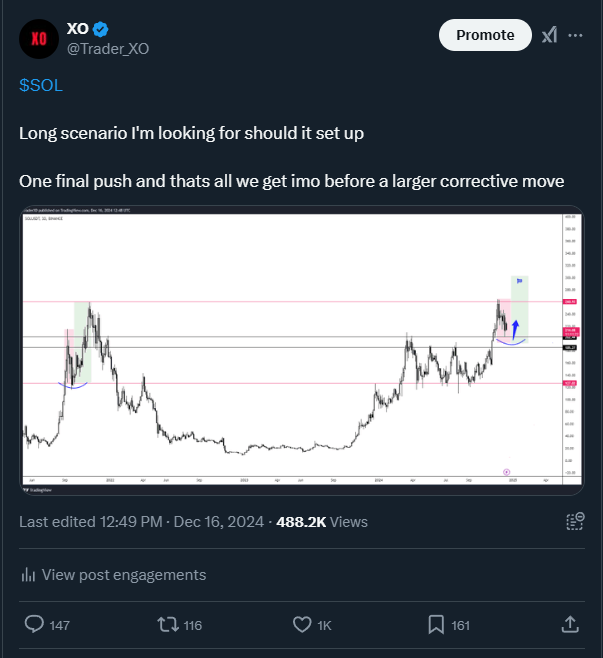Screen dimensions: 603x658
Task: Reply using the comment bubble icon
Action: click(34, 624)
